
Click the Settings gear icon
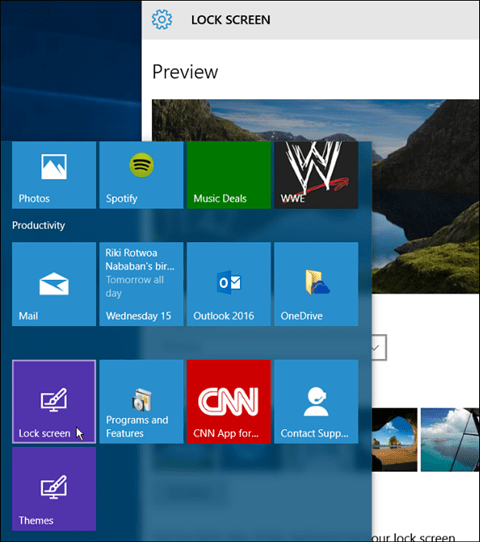(162, 19)
